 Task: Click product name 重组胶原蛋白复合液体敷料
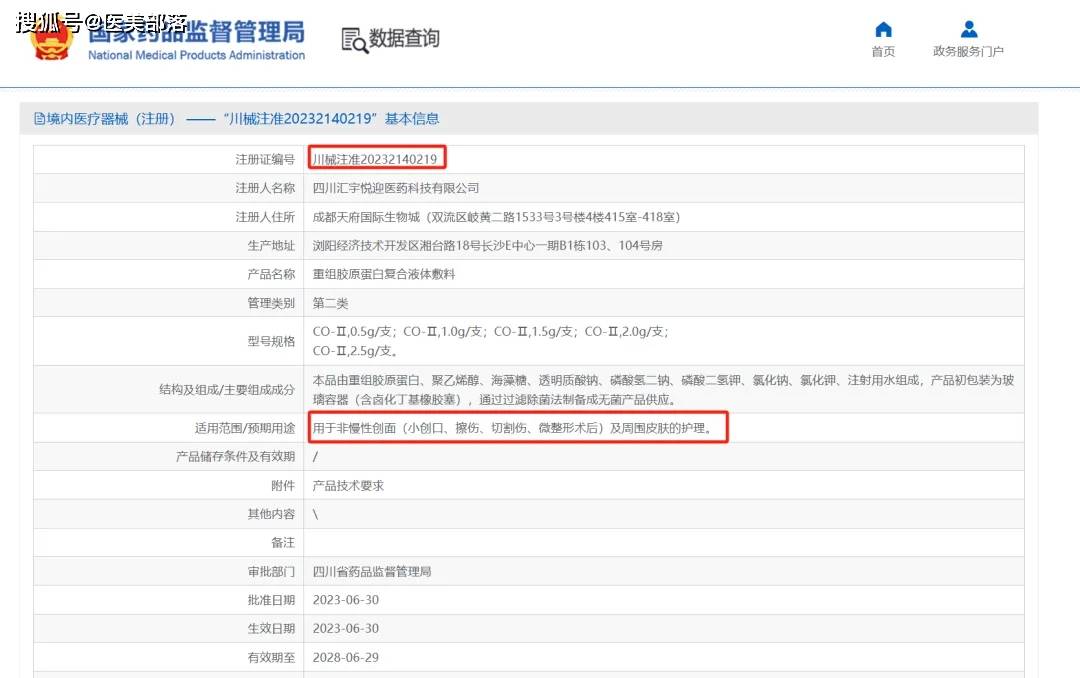(x=383, y=274)
